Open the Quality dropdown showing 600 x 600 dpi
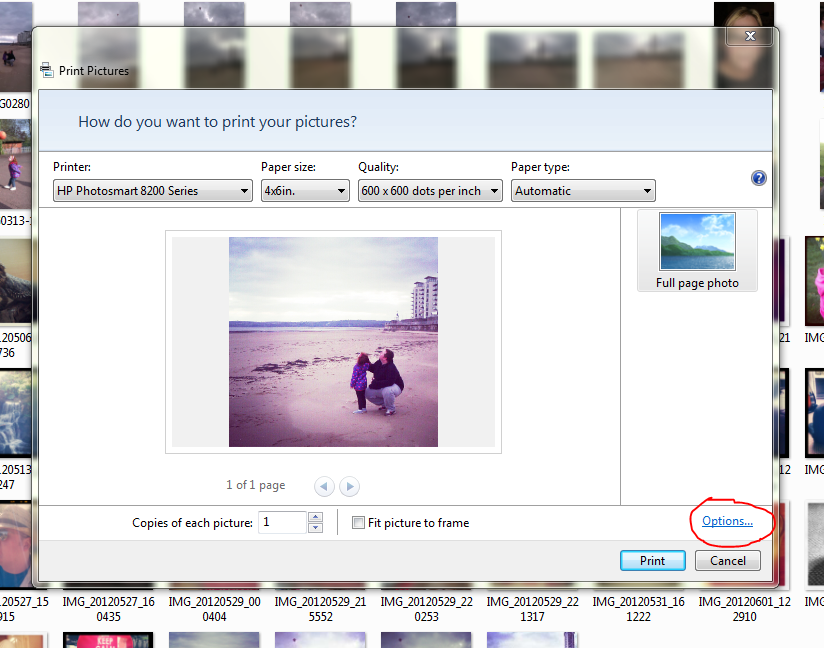 (x=430, y=191)
